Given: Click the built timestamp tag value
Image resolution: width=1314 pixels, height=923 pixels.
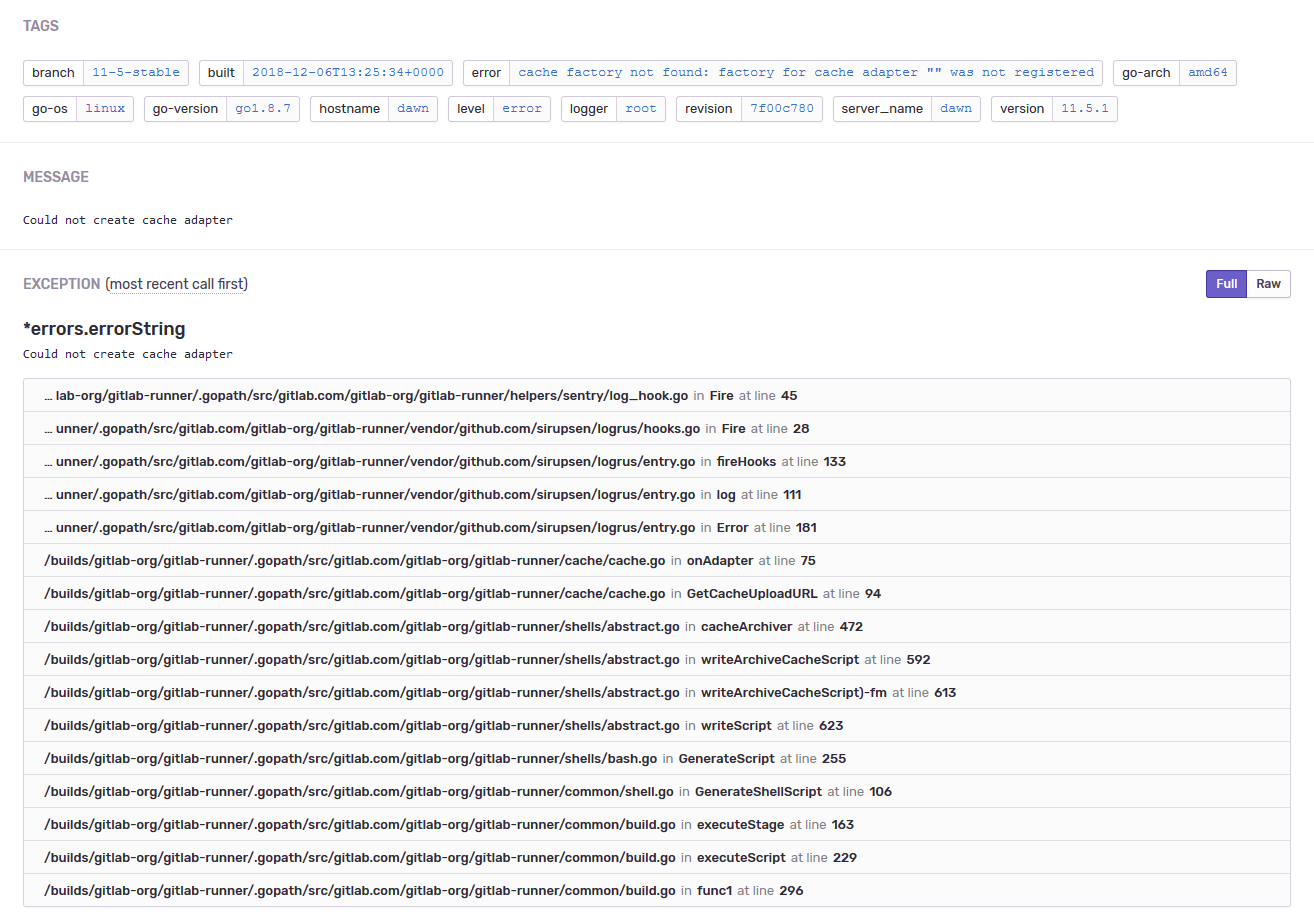Looking at the screenshot, I should click(348, 73).
